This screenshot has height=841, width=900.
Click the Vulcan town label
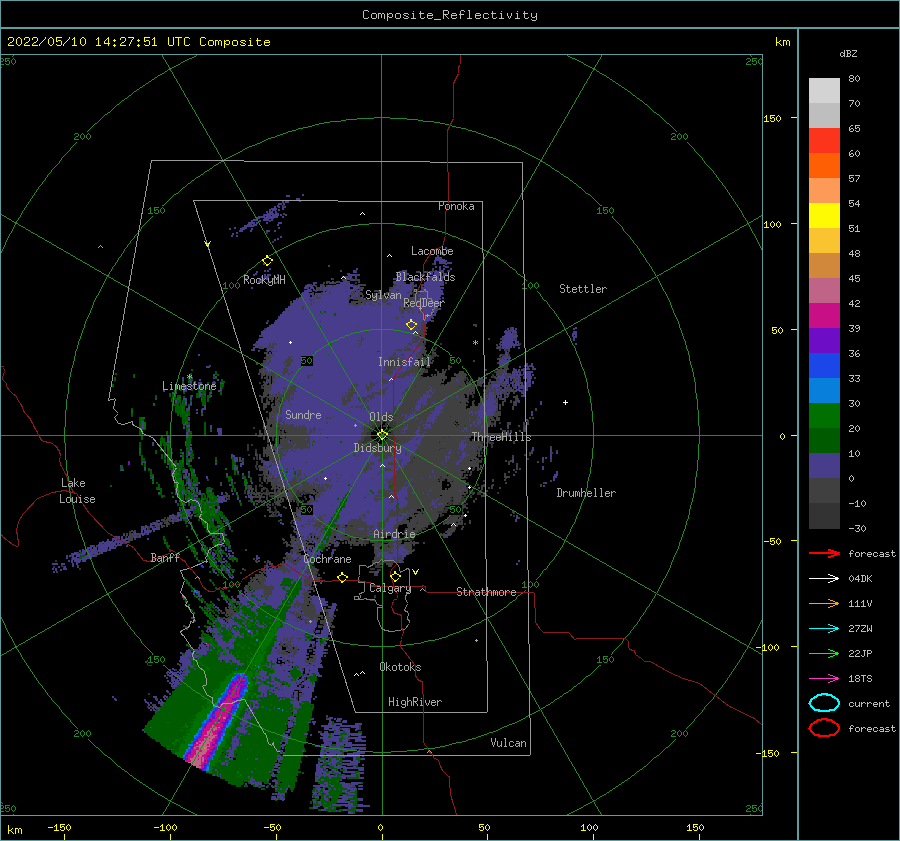coord(509,743)
